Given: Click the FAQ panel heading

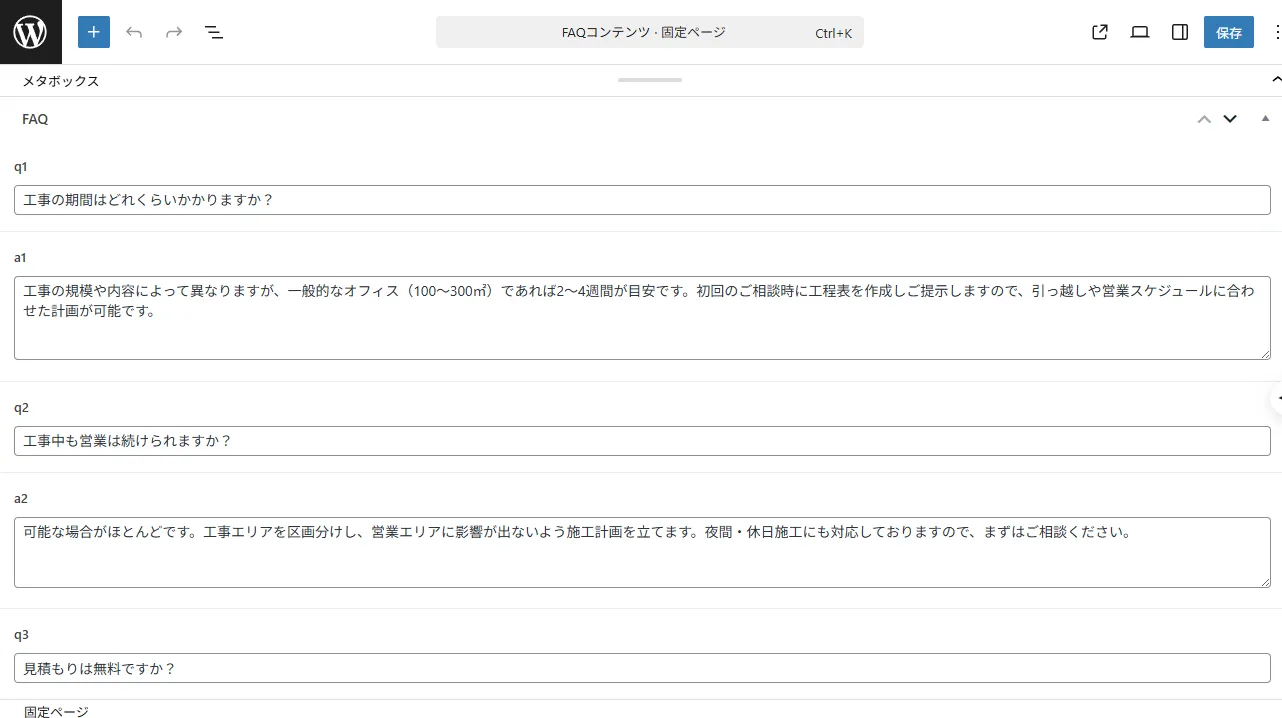Looking at the screenshot, I should 35,119.
